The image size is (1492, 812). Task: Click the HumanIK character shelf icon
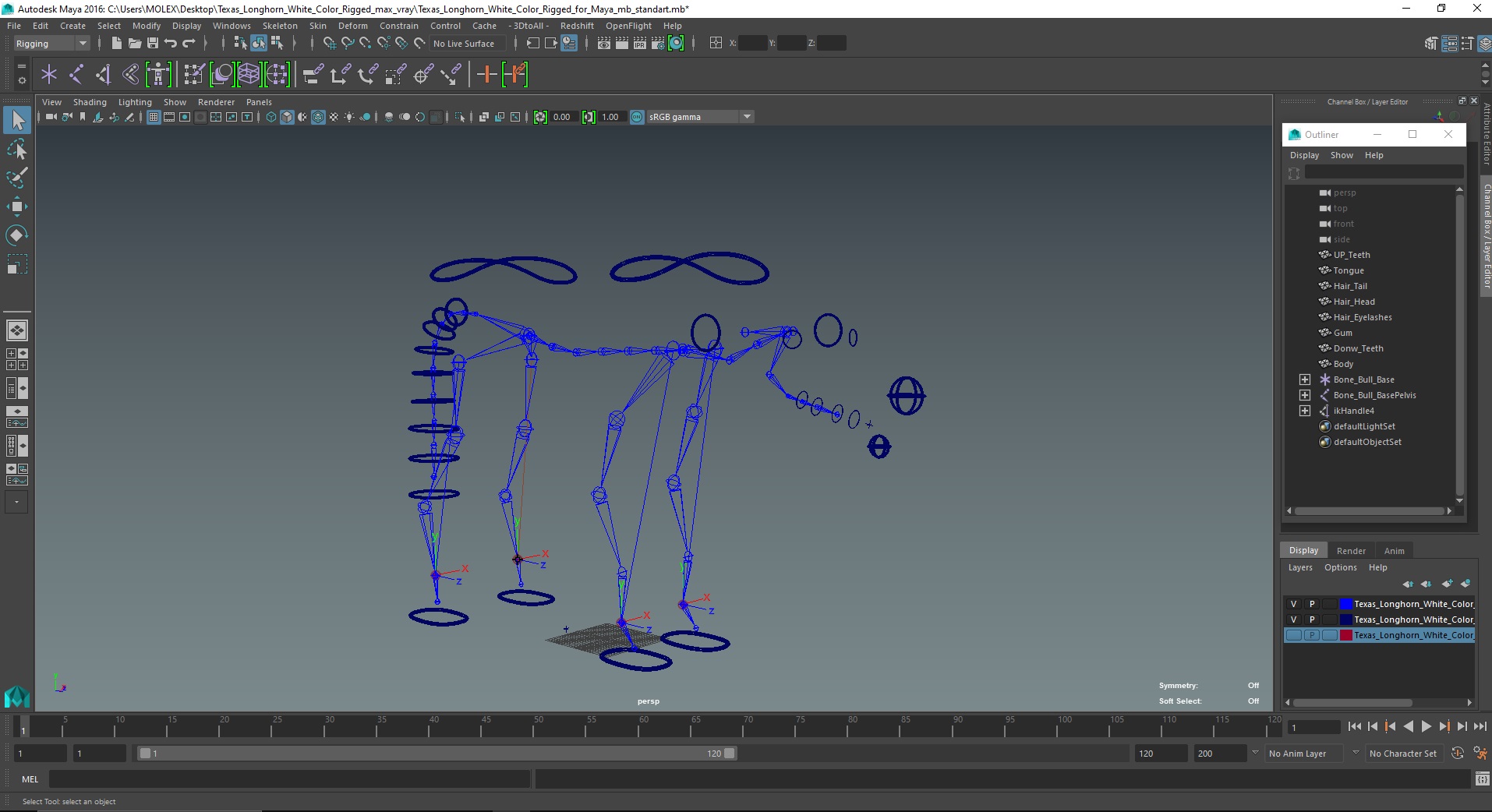pos(158,75)
